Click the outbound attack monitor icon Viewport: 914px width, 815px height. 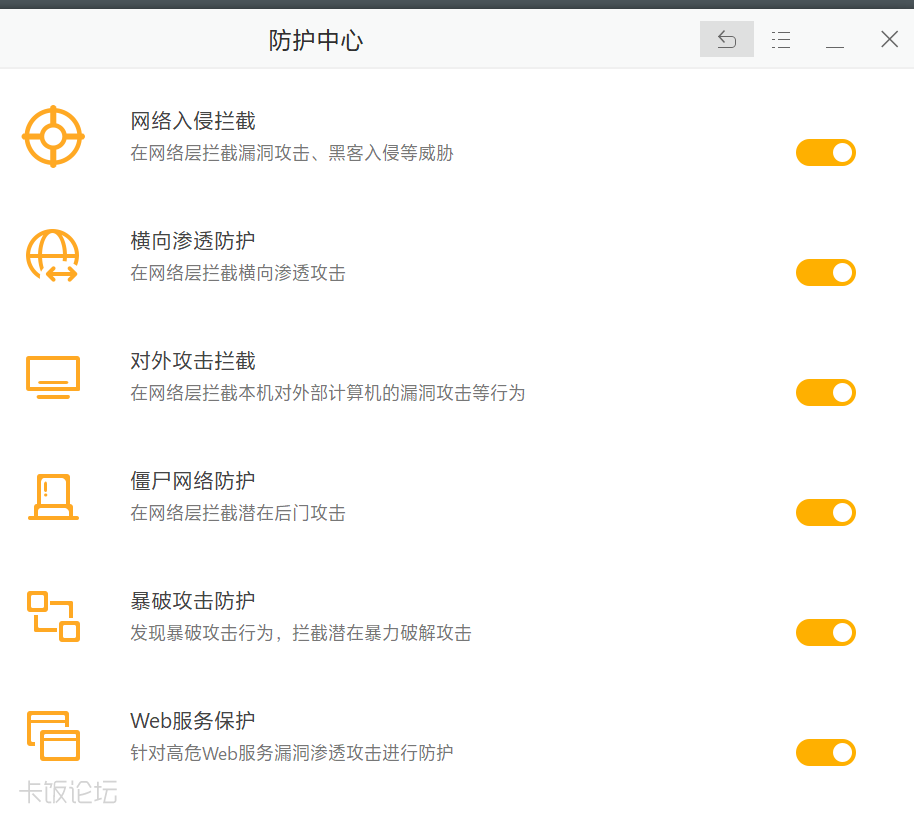[x=52, y=377]
